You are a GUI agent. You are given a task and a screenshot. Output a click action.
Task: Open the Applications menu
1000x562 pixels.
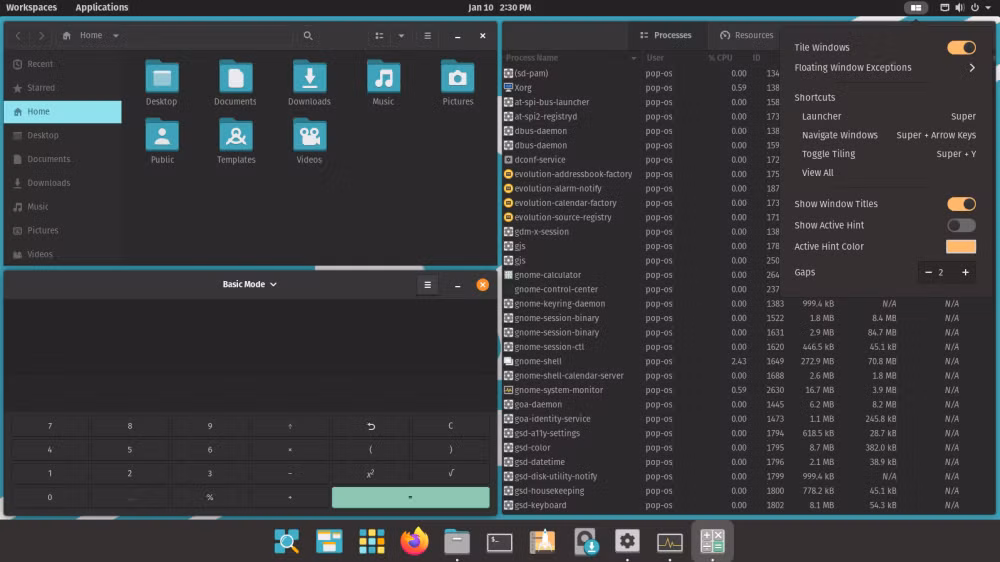101,8
